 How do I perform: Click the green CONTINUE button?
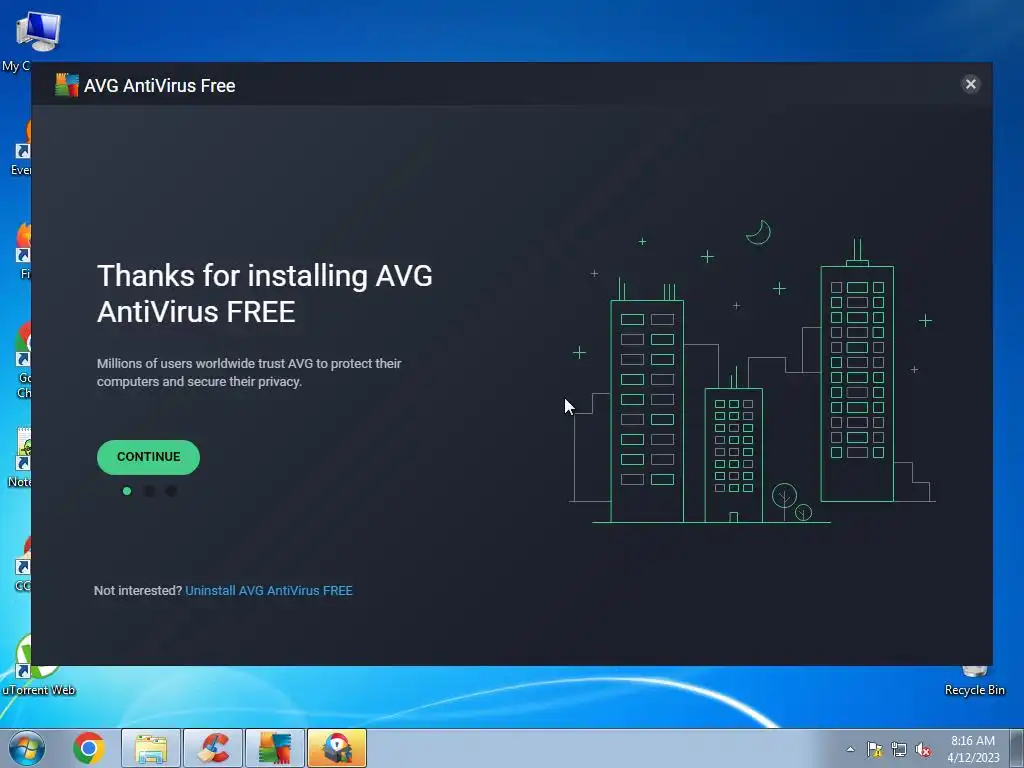[x=148, y=457]
